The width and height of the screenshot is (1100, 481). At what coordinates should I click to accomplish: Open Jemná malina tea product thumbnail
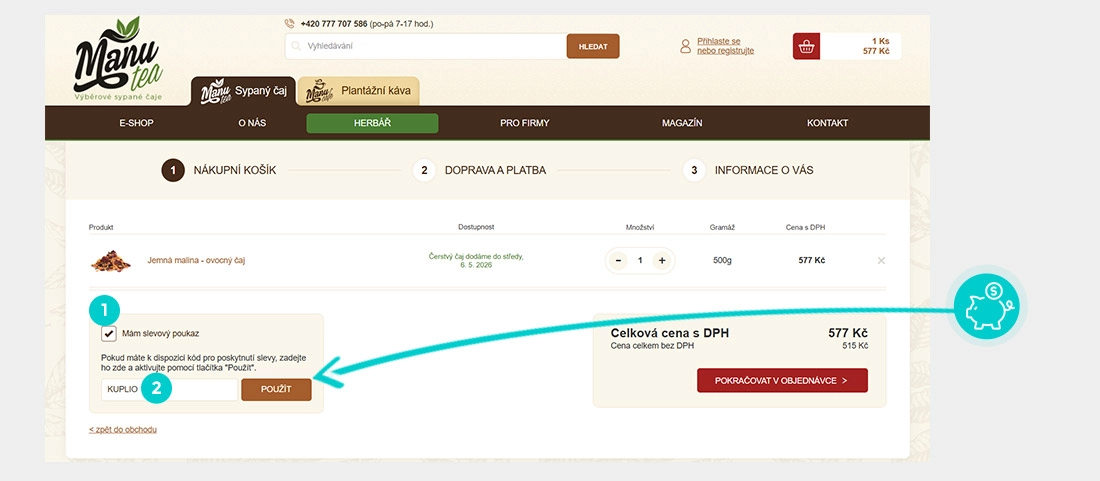coord(111,261)
